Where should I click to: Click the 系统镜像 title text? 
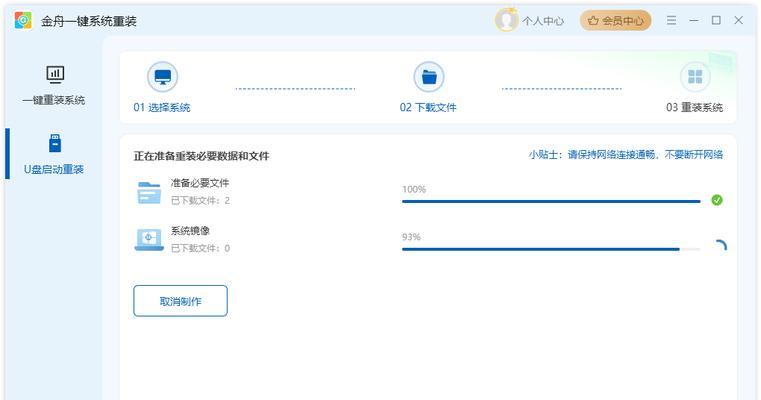click(x=190, y=231)
